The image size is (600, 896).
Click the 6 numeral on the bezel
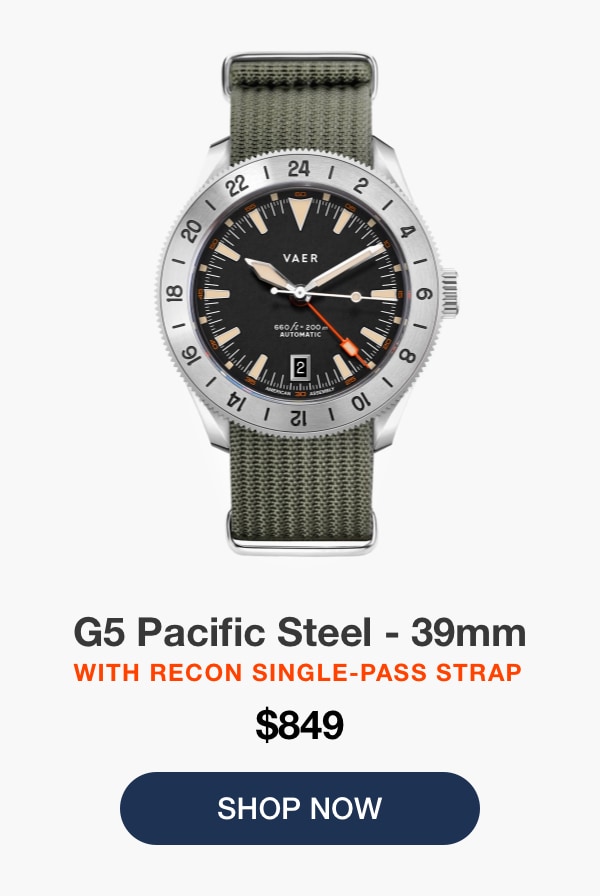click(424, 294)
